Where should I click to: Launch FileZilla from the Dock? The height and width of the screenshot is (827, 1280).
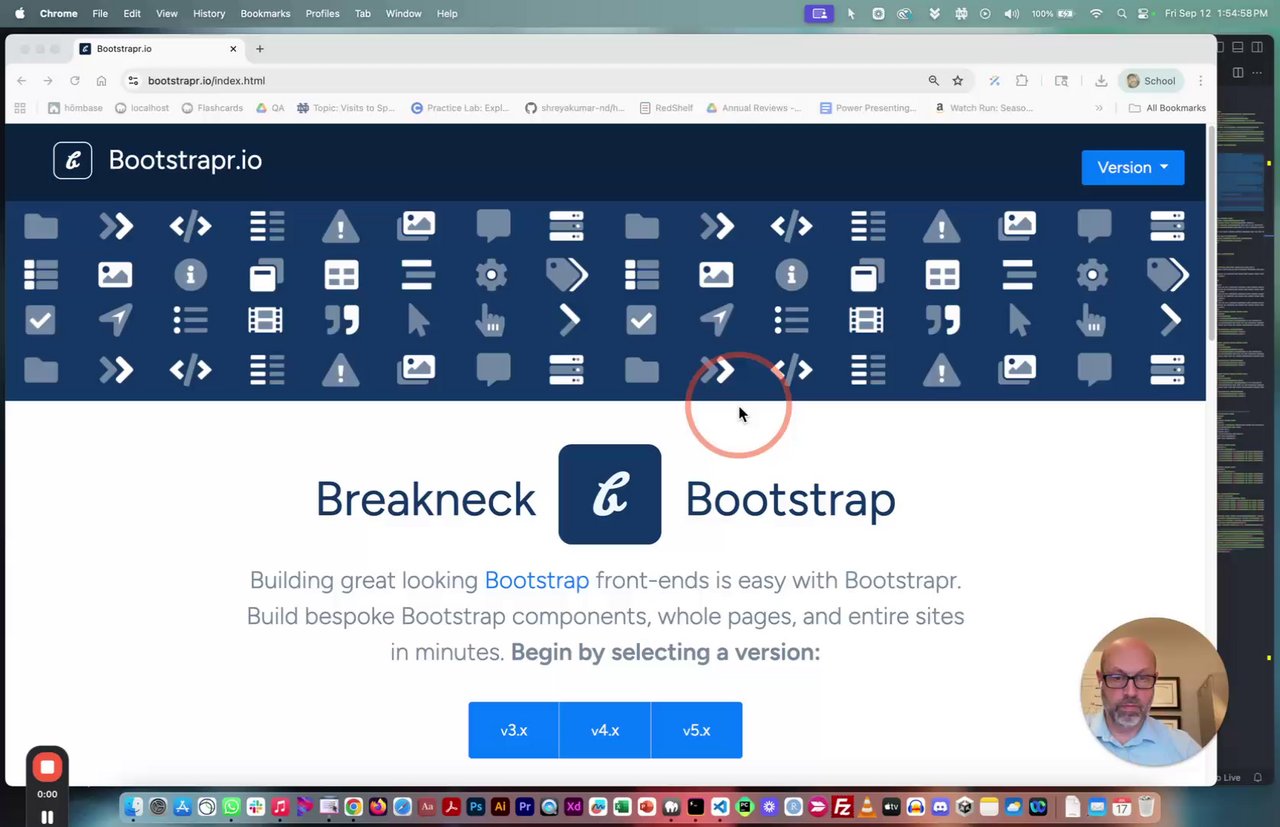[x=842, y=806]
